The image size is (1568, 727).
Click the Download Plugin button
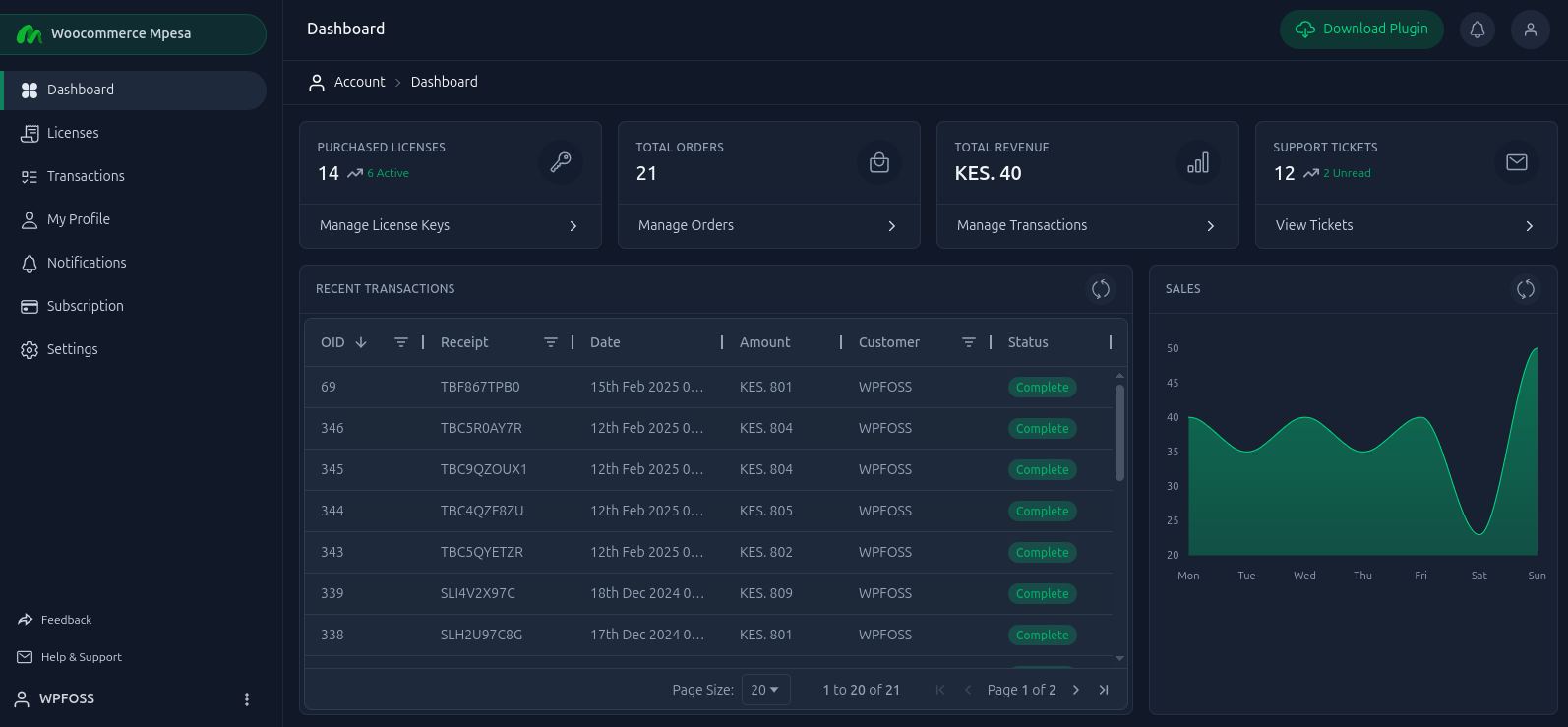click(1361, 30)
